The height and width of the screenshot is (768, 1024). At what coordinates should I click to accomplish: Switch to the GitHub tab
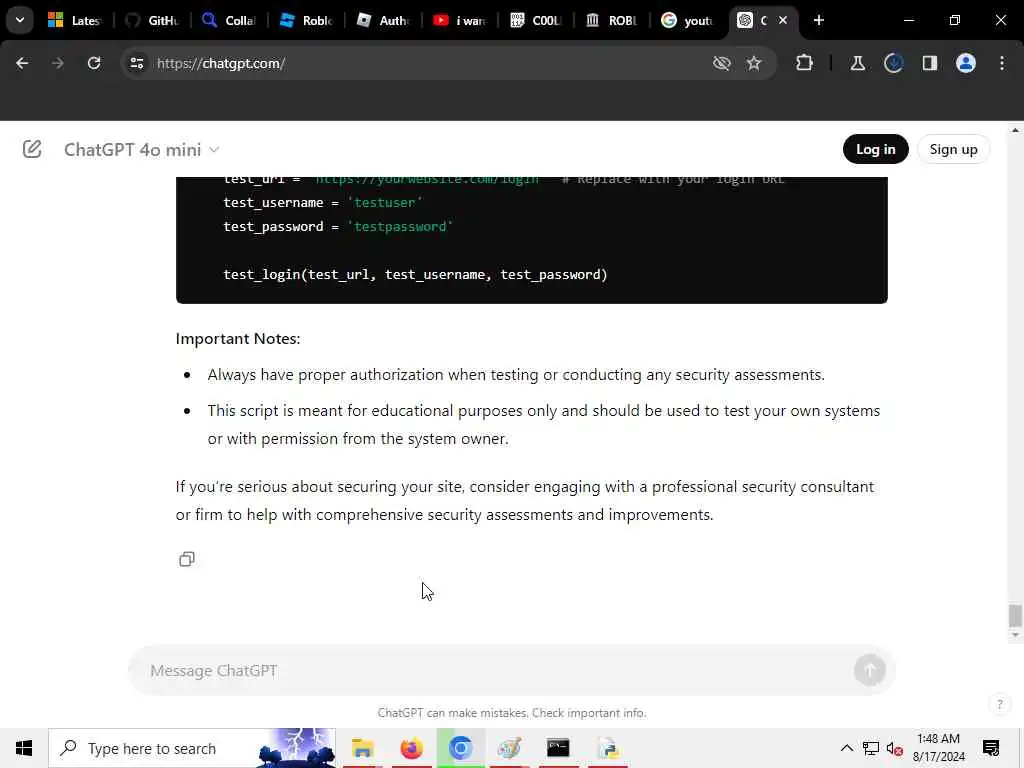click(x=152, y=20)
